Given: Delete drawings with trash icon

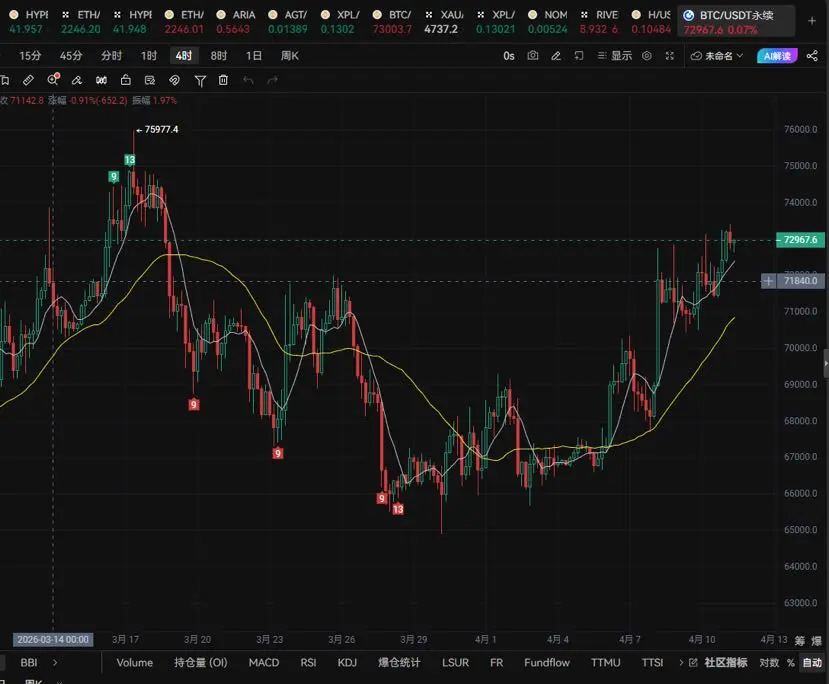Looking at the screenshot, I should 224,80.
